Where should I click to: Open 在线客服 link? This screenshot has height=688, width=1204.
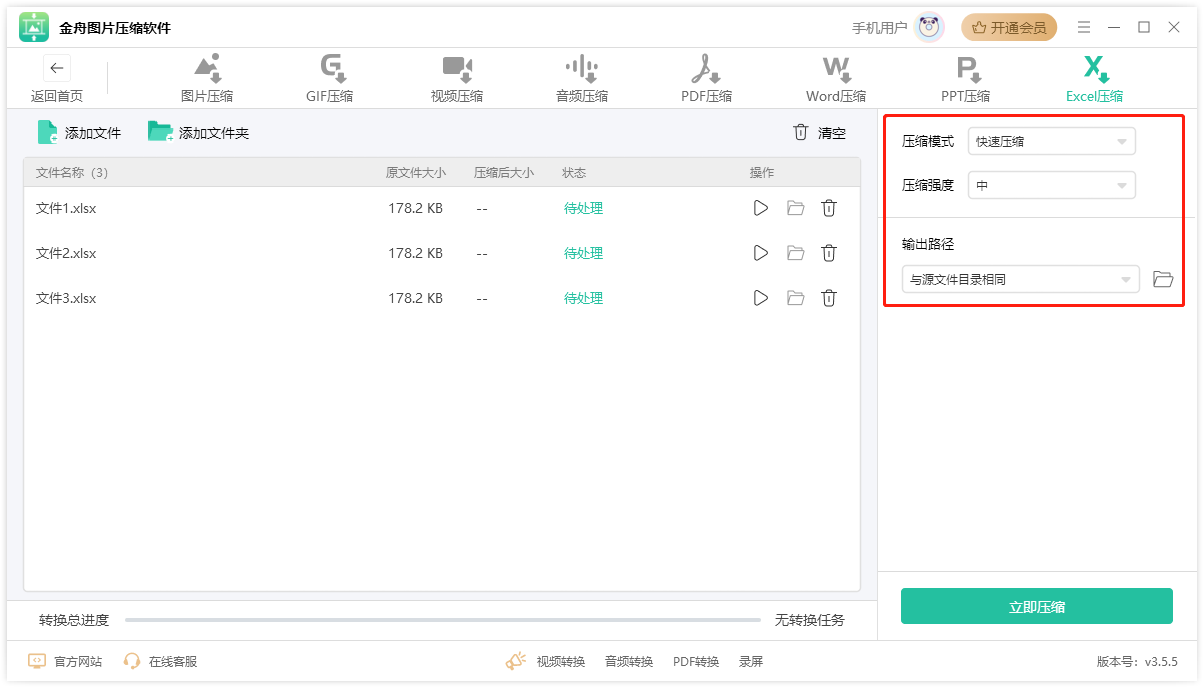pos(161,661)
